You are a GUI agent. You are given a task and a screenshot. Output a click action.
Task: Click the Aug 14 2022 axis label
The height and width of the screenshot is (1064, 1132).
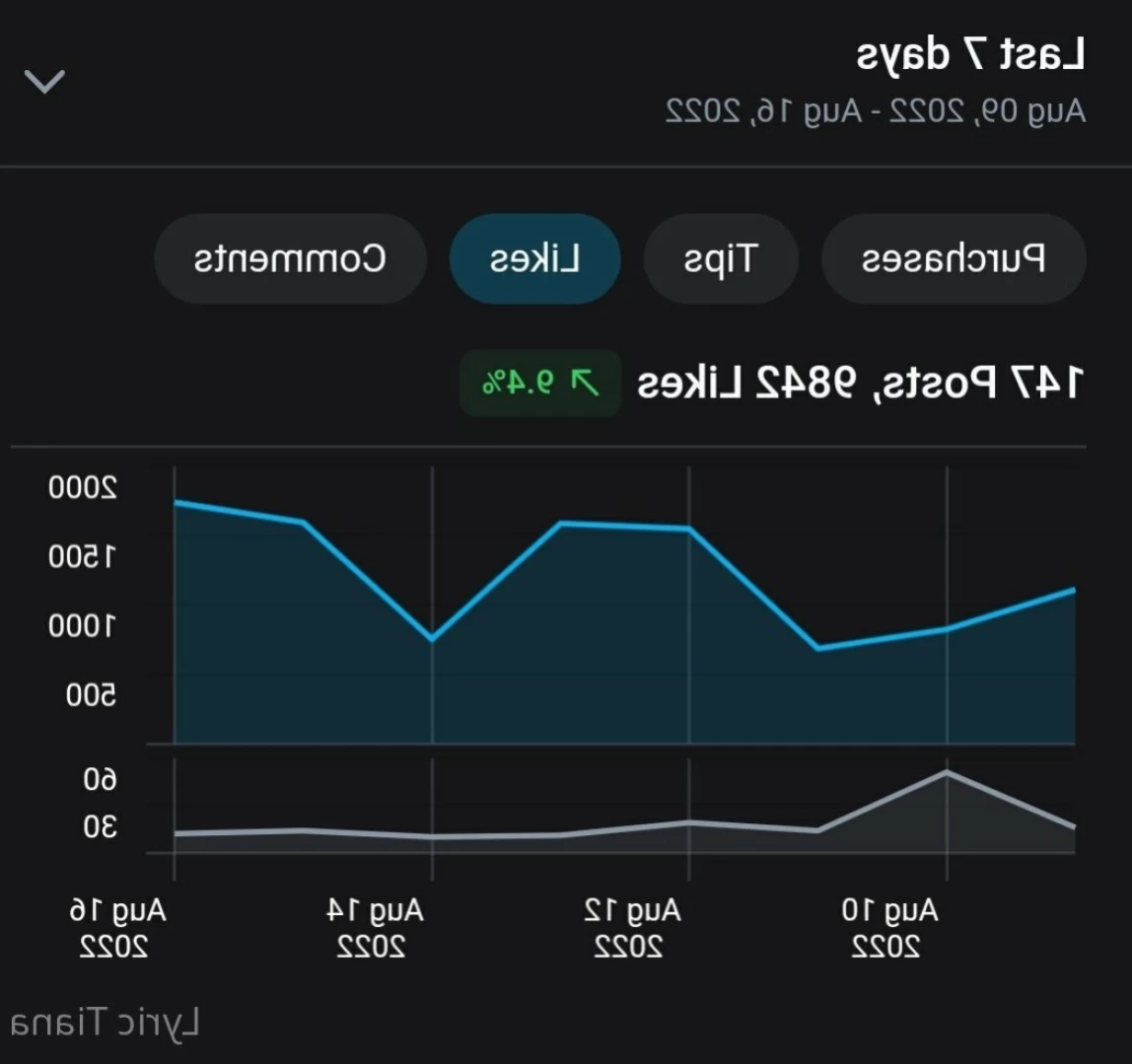374,928
